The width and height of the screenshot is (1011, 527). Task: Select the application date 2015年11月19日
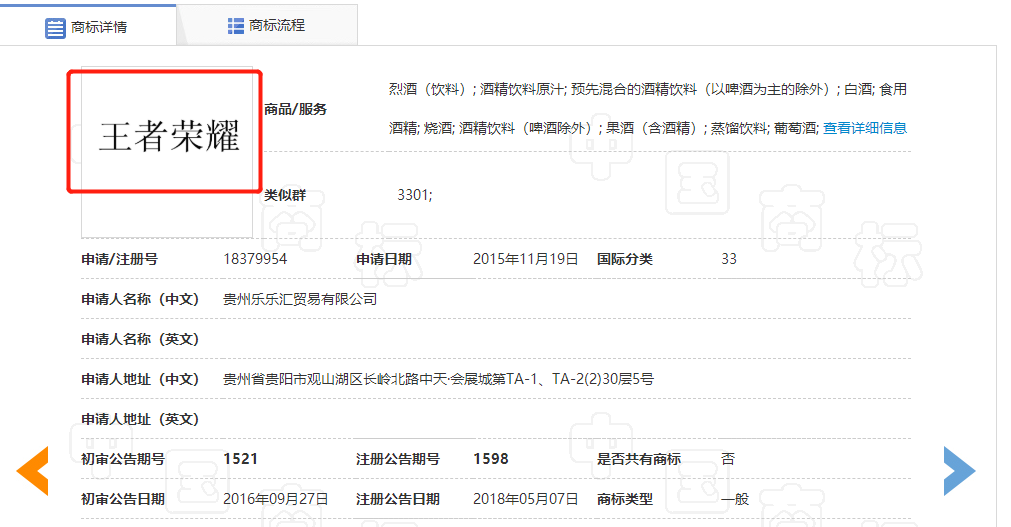click(525, 259)
